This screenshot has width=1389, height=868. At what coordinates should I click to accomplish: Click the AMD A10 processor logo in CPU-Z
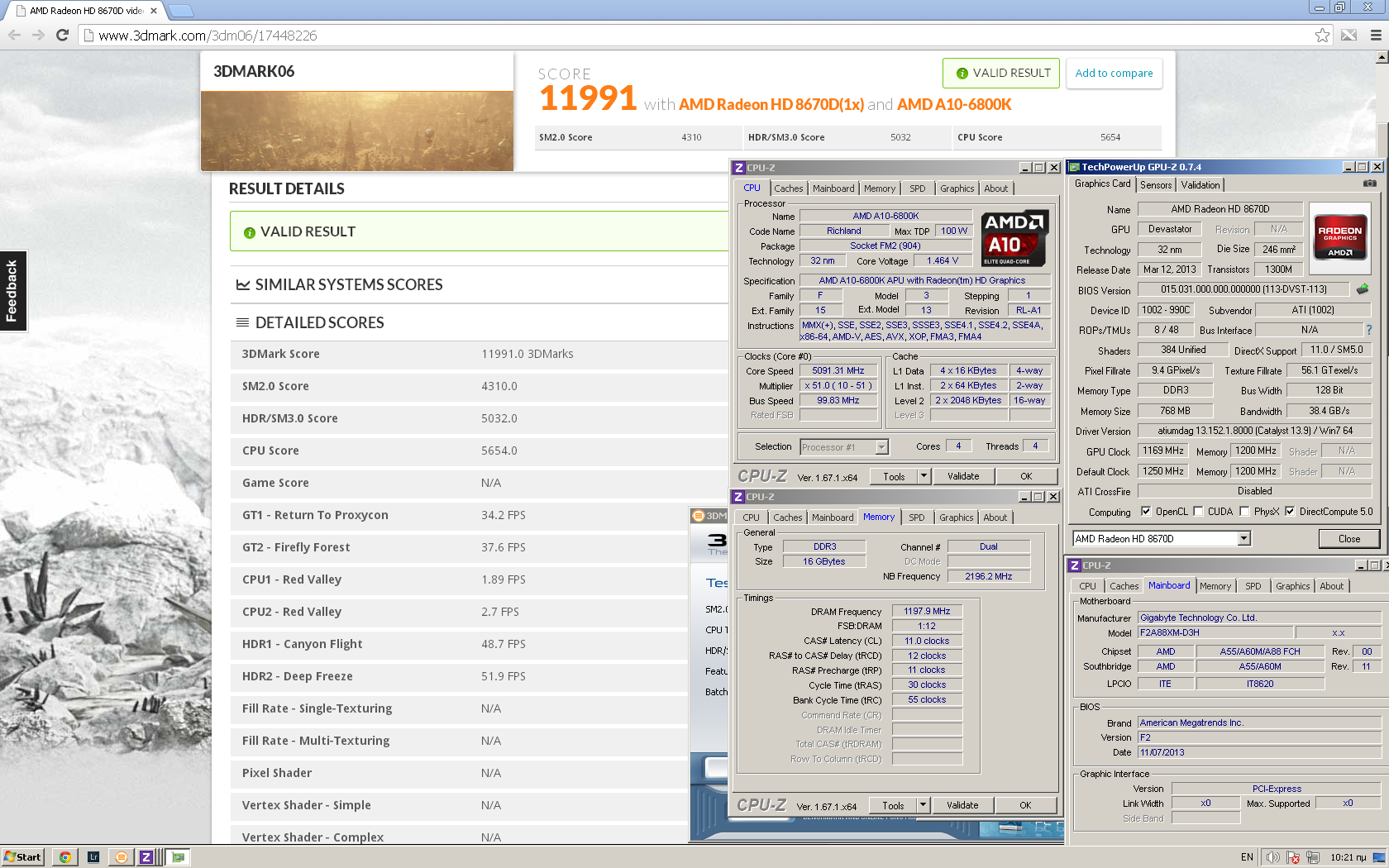1014,238
